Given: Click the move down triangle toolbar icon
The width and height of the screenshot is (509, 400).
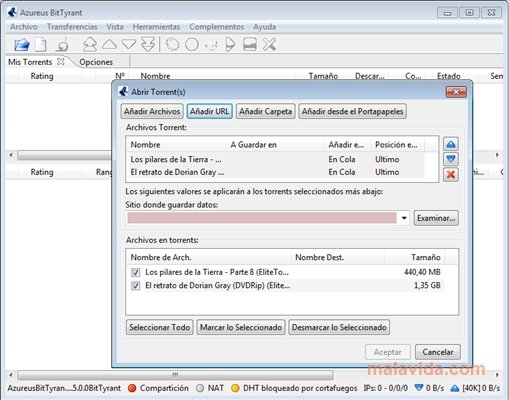Looking at the screenshot, I should pyautogui.click(x=129, y=44).
